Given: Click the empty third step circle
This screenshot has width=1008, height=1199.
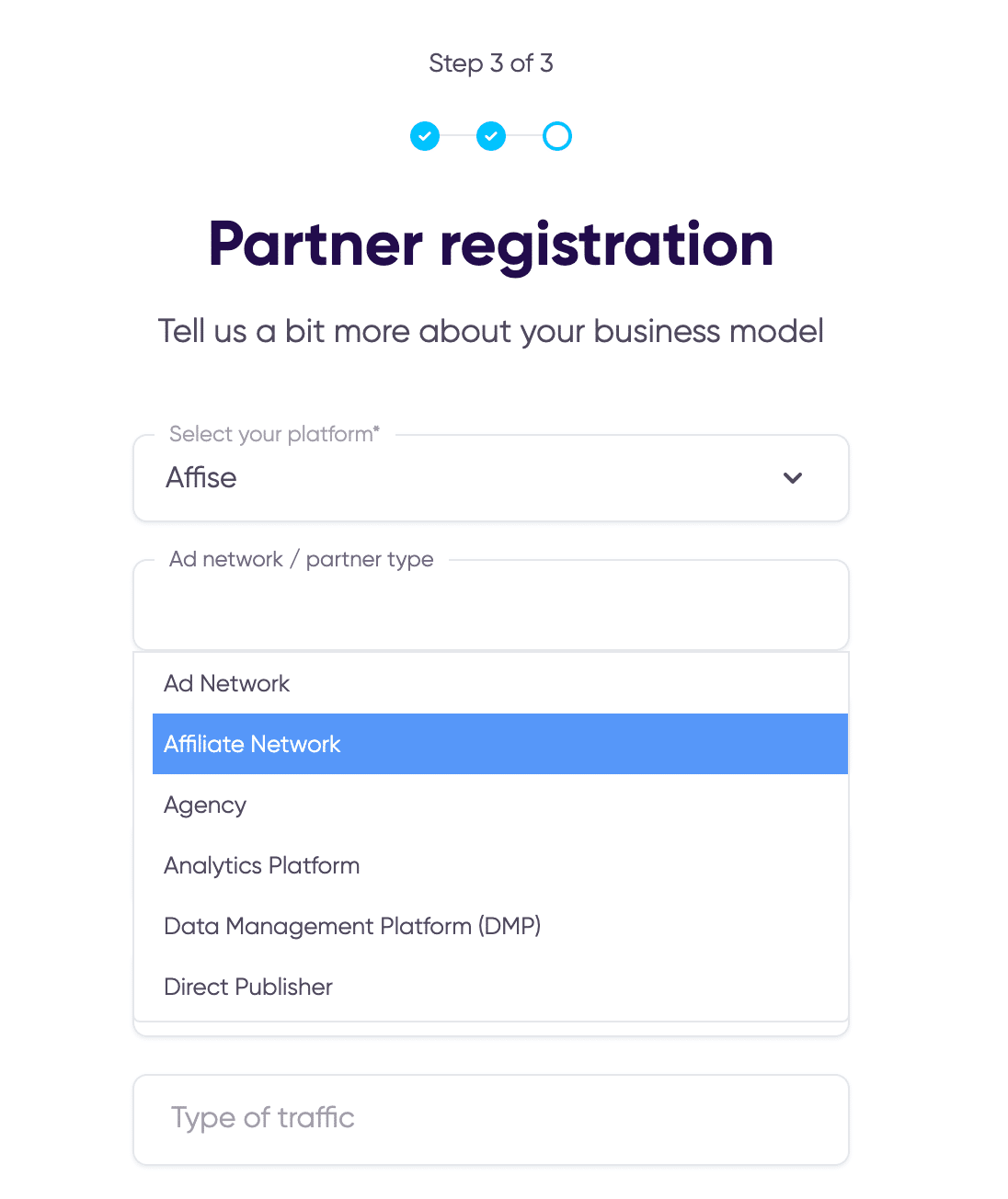Looking at the screenshot, I should (557, 136).
